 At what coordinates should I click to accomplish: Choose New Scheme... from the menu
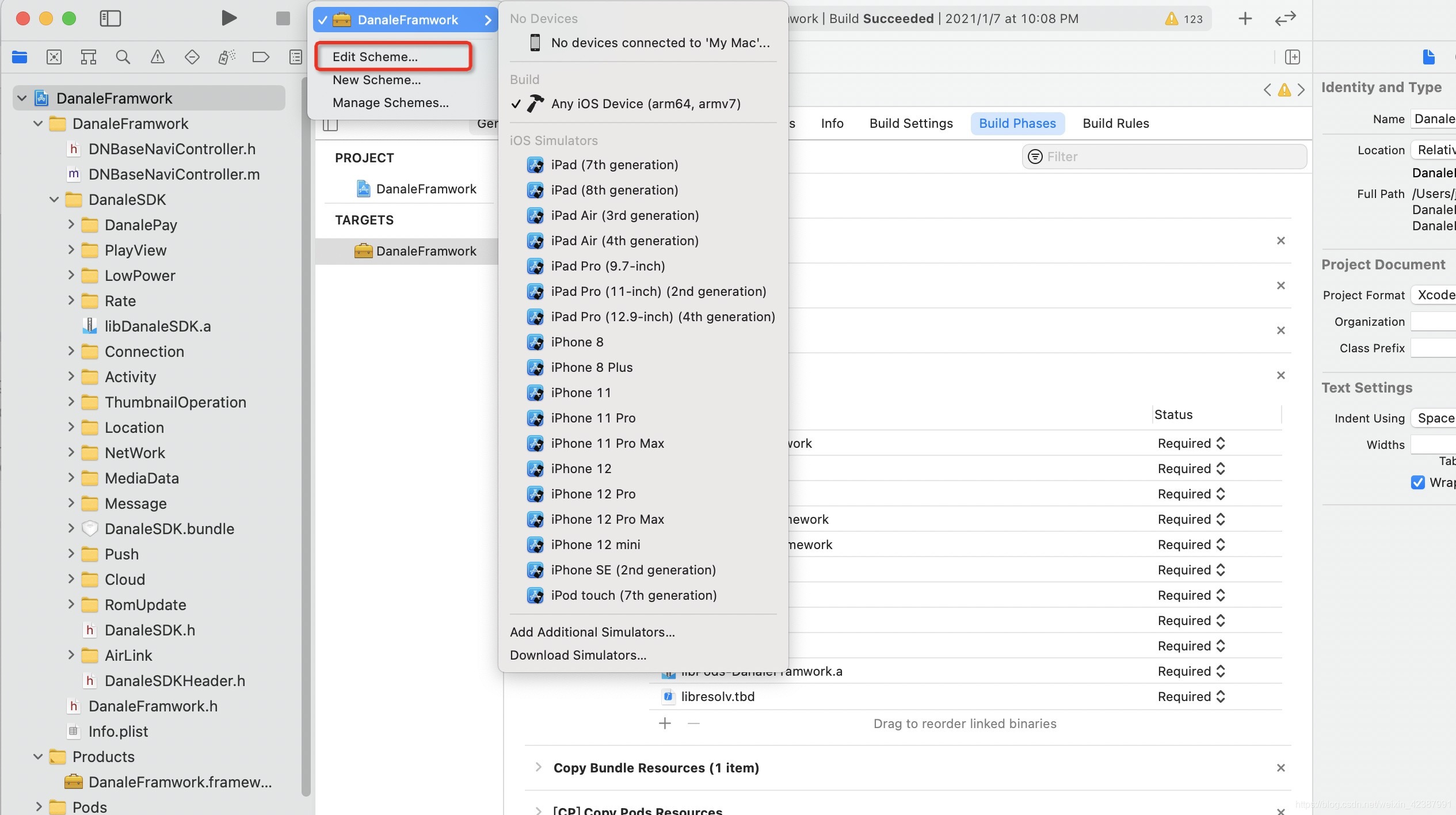click(x=377, y=79)
